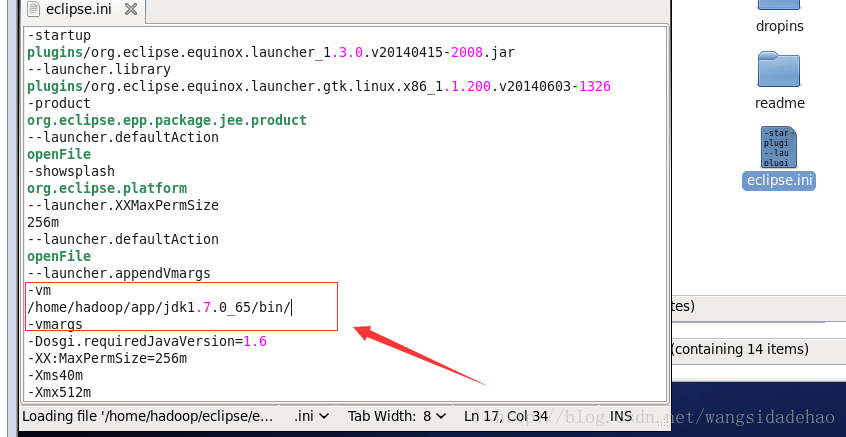Click the launcher_1.3.0 jar plugin path line

(271, 52)
